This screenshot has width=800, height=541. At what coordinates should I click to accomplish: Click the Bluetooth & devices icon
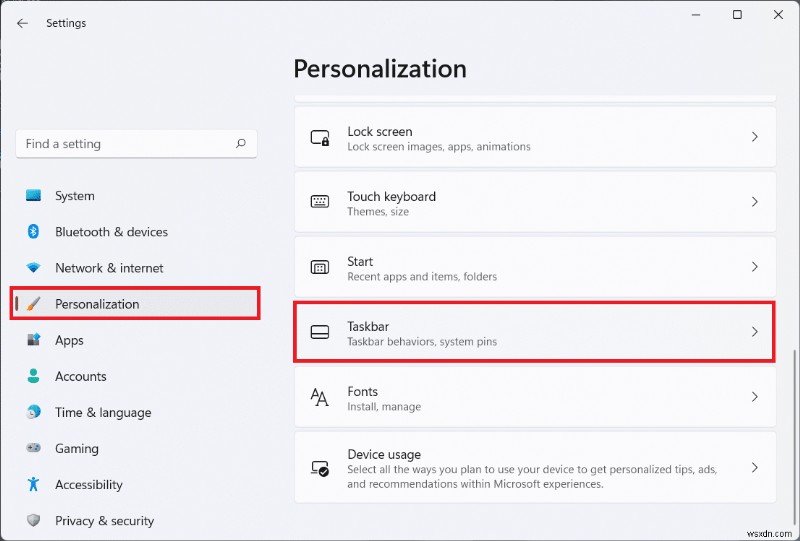tap(33, 232)
